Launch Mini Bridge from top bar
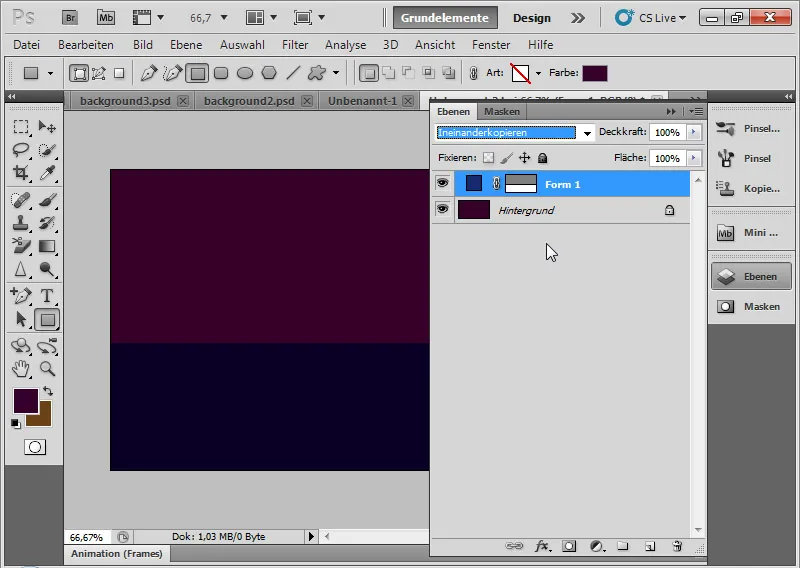Viewport: 800px width, 568px height. click(106, 18)
